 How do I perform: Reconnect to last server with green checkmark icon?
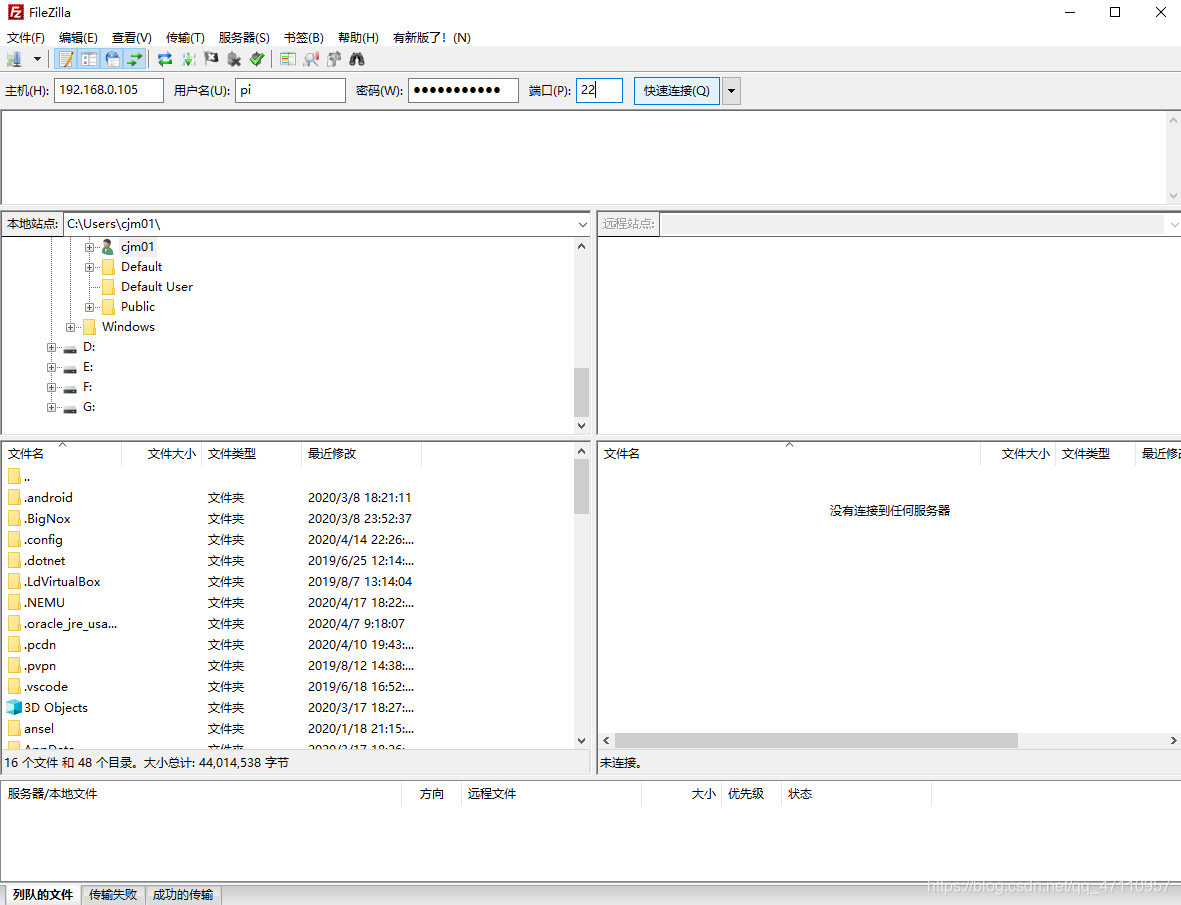click(x=258, y=59)
